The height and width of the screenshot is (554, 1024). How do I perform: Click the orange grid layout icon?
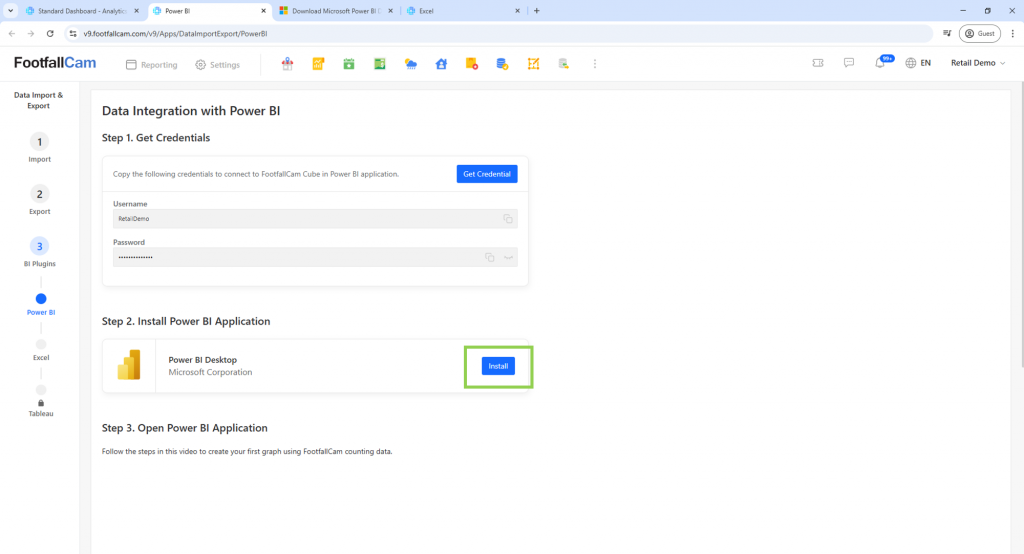click(x=534, y=63)
